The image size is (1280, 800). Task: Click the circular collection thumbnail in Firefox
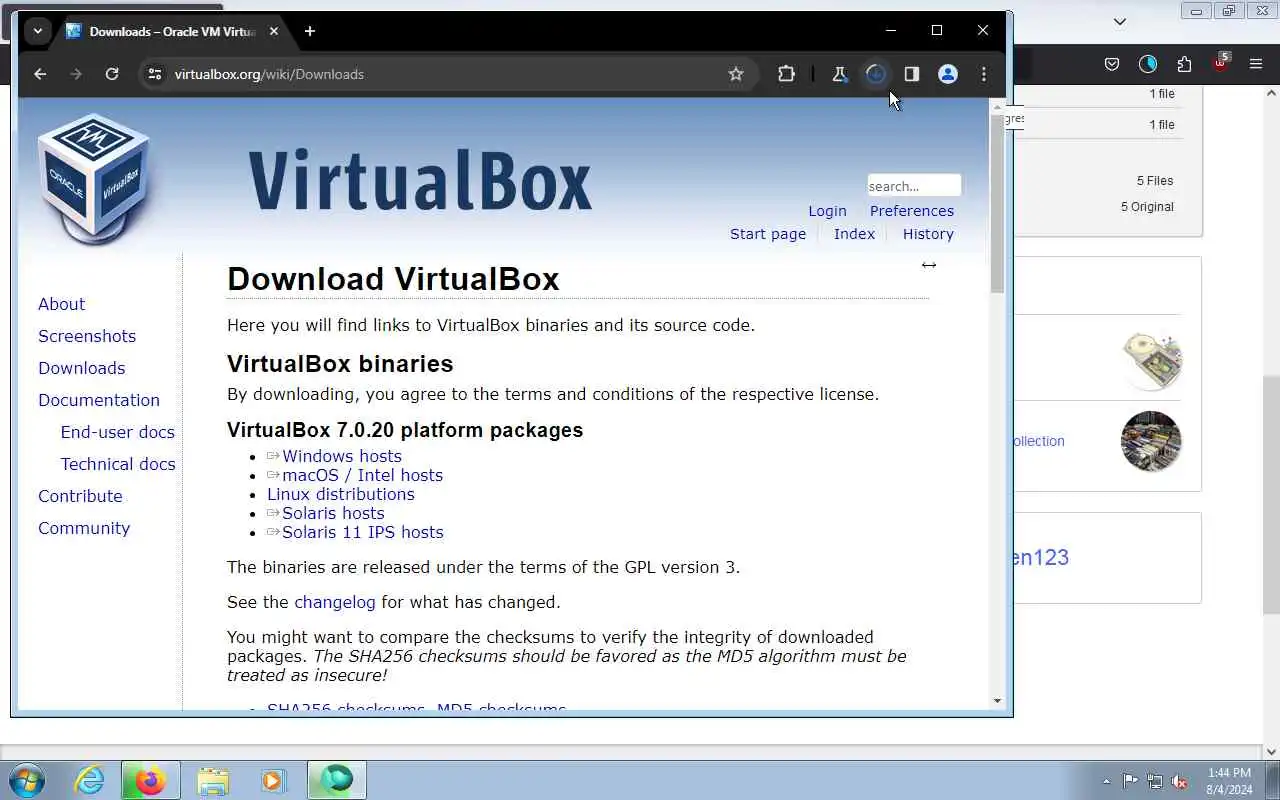[1151, 441]
